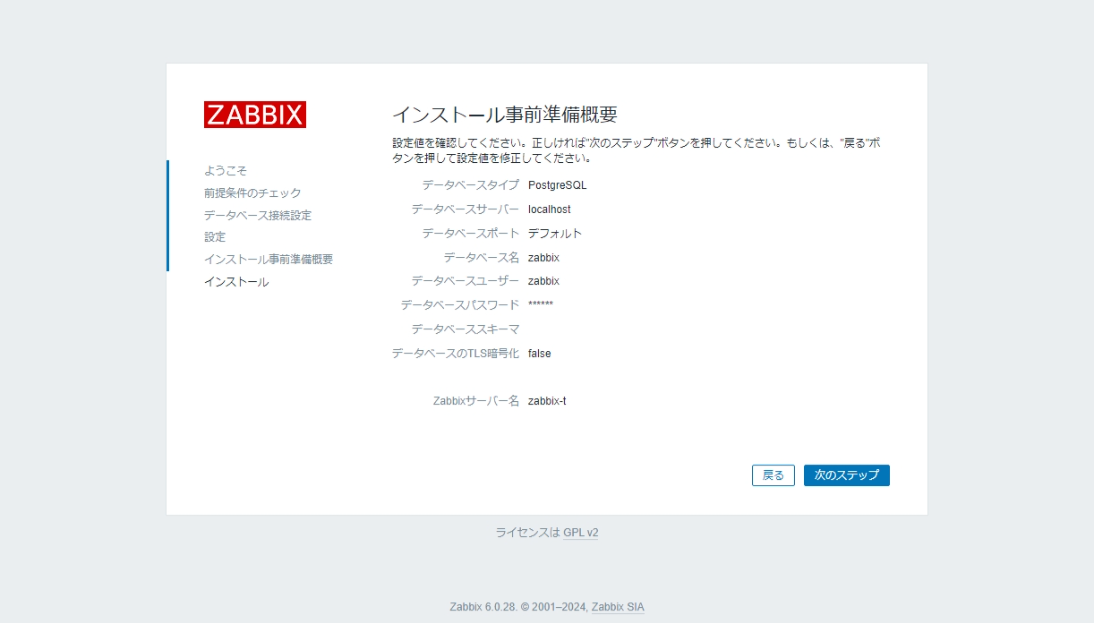Viewport: 1094px width, 623px height.
Task: Select the インストール step in sidebar
Action: [237, 282]
